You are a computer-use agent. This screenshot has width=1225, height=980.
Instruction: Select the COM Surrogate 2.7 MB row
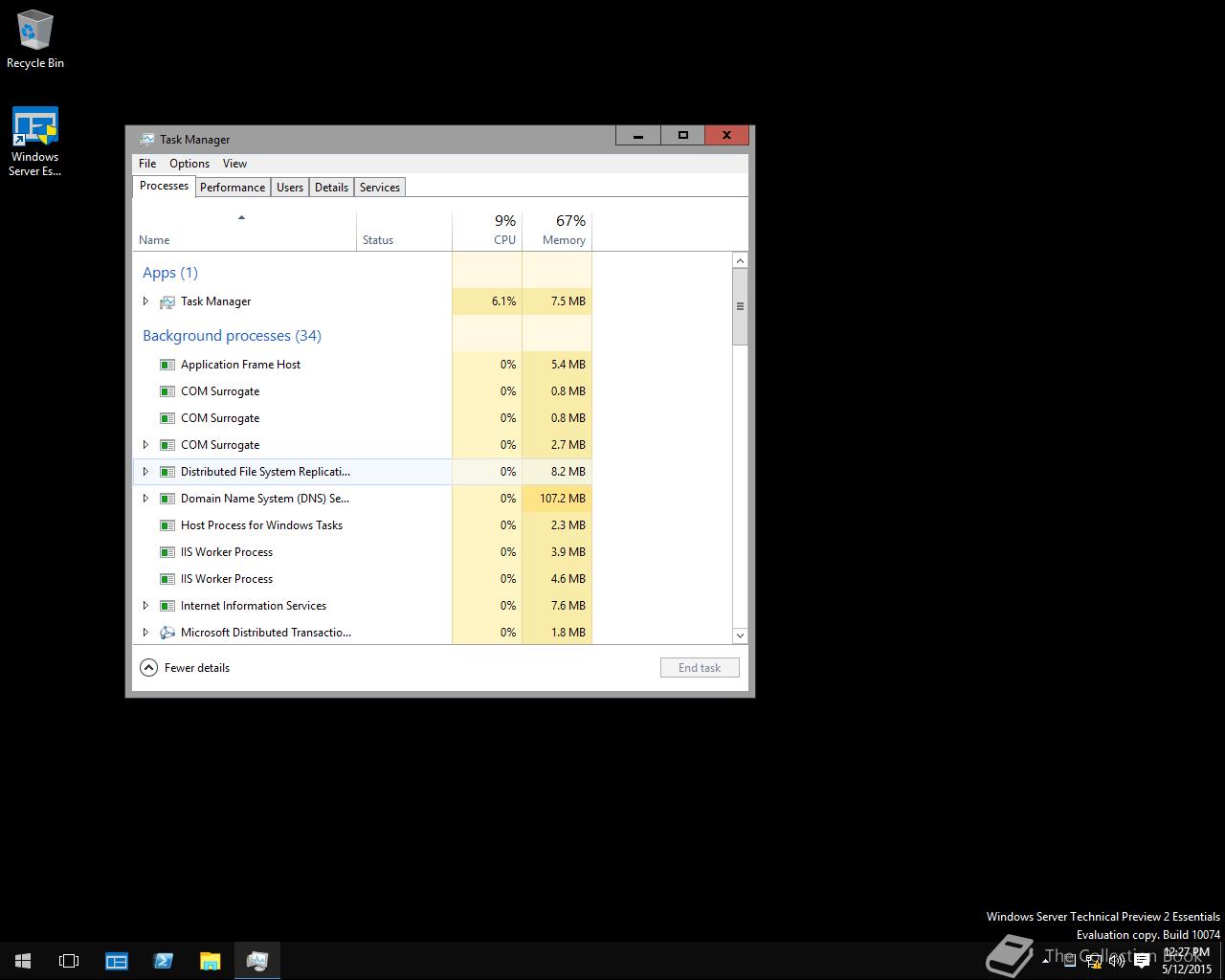click(x=362, y=445)
